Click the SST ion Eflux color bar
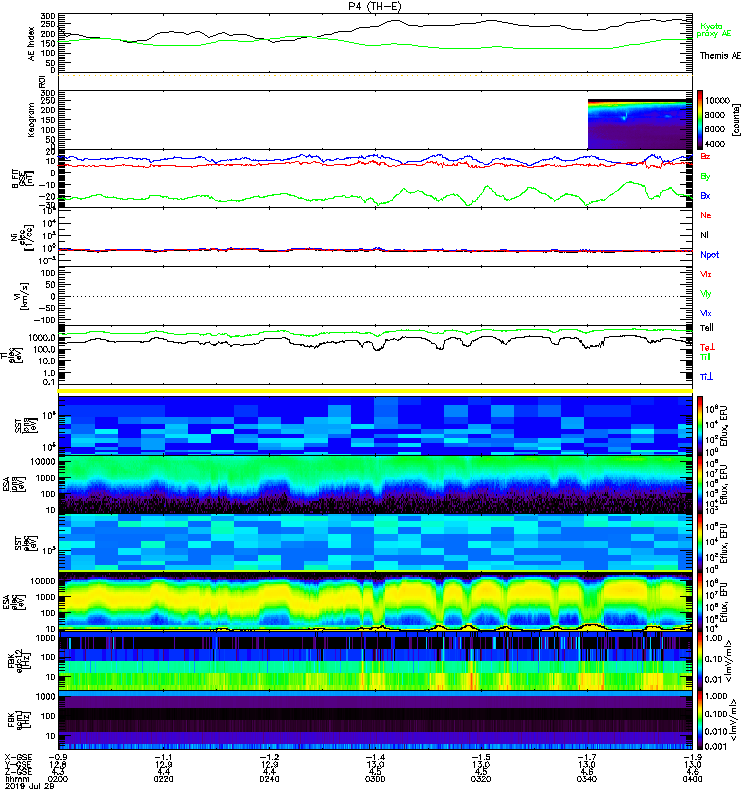This screenshot has width=750, height=800. pos(700,426)
